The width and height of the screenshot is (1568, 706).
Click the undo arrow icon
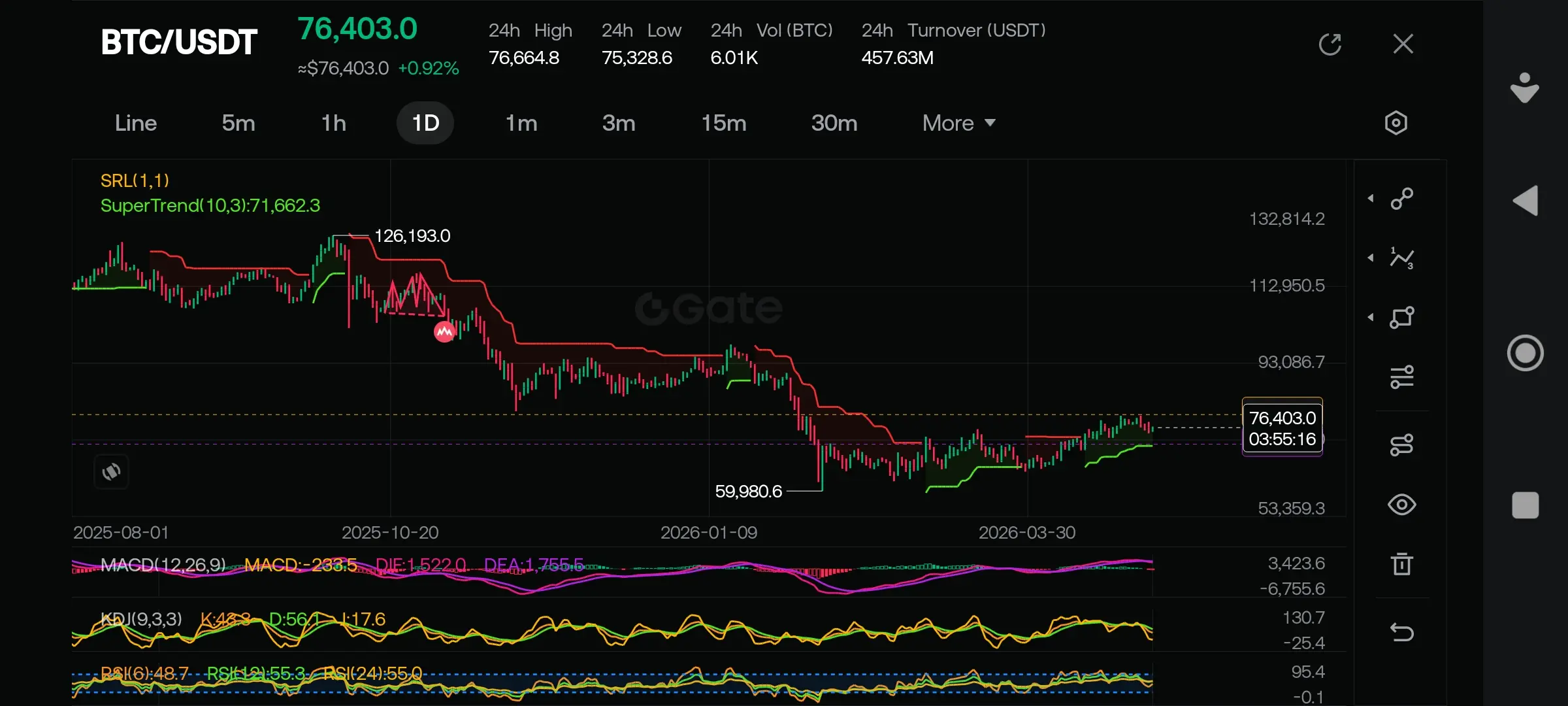click(x=1401, y=632)
